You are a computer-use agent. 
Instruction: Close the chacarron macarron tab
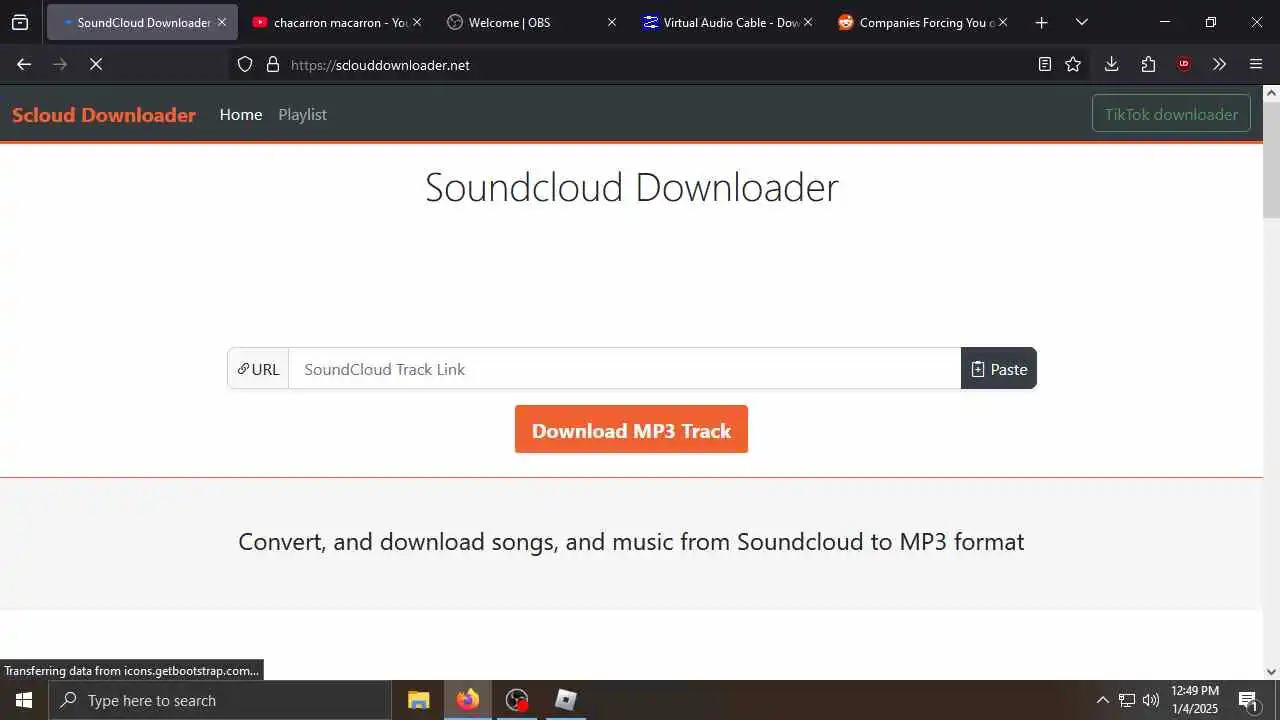[x=417, y=22]
